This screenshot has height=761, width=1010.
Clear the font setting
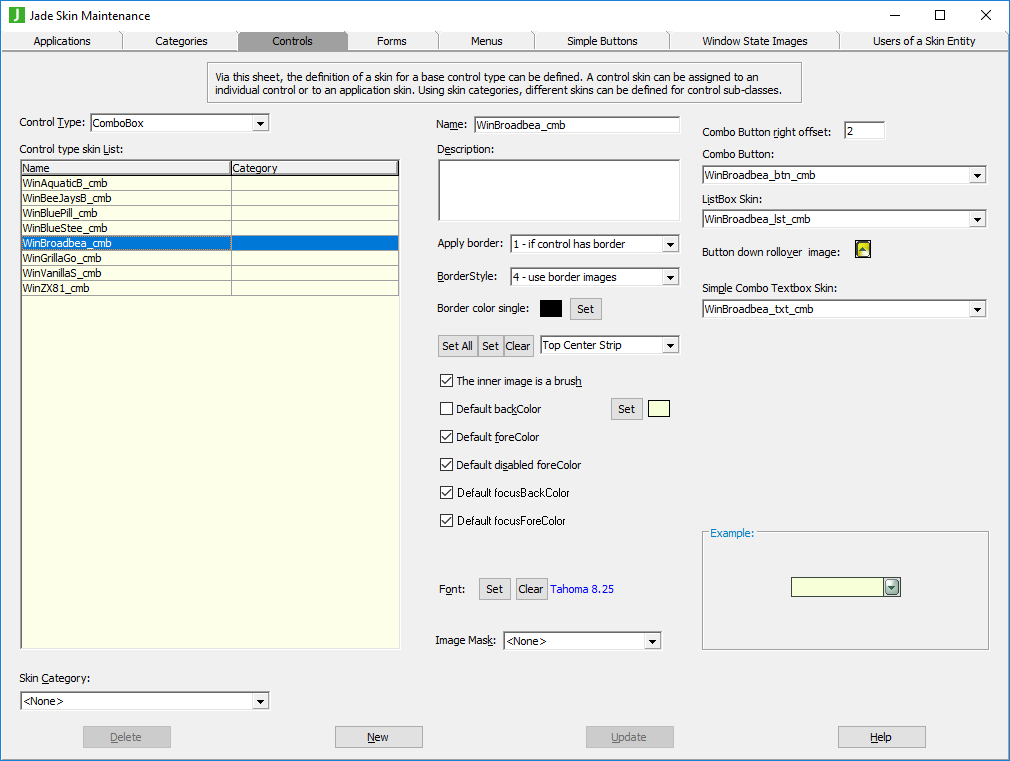[530, 589]
